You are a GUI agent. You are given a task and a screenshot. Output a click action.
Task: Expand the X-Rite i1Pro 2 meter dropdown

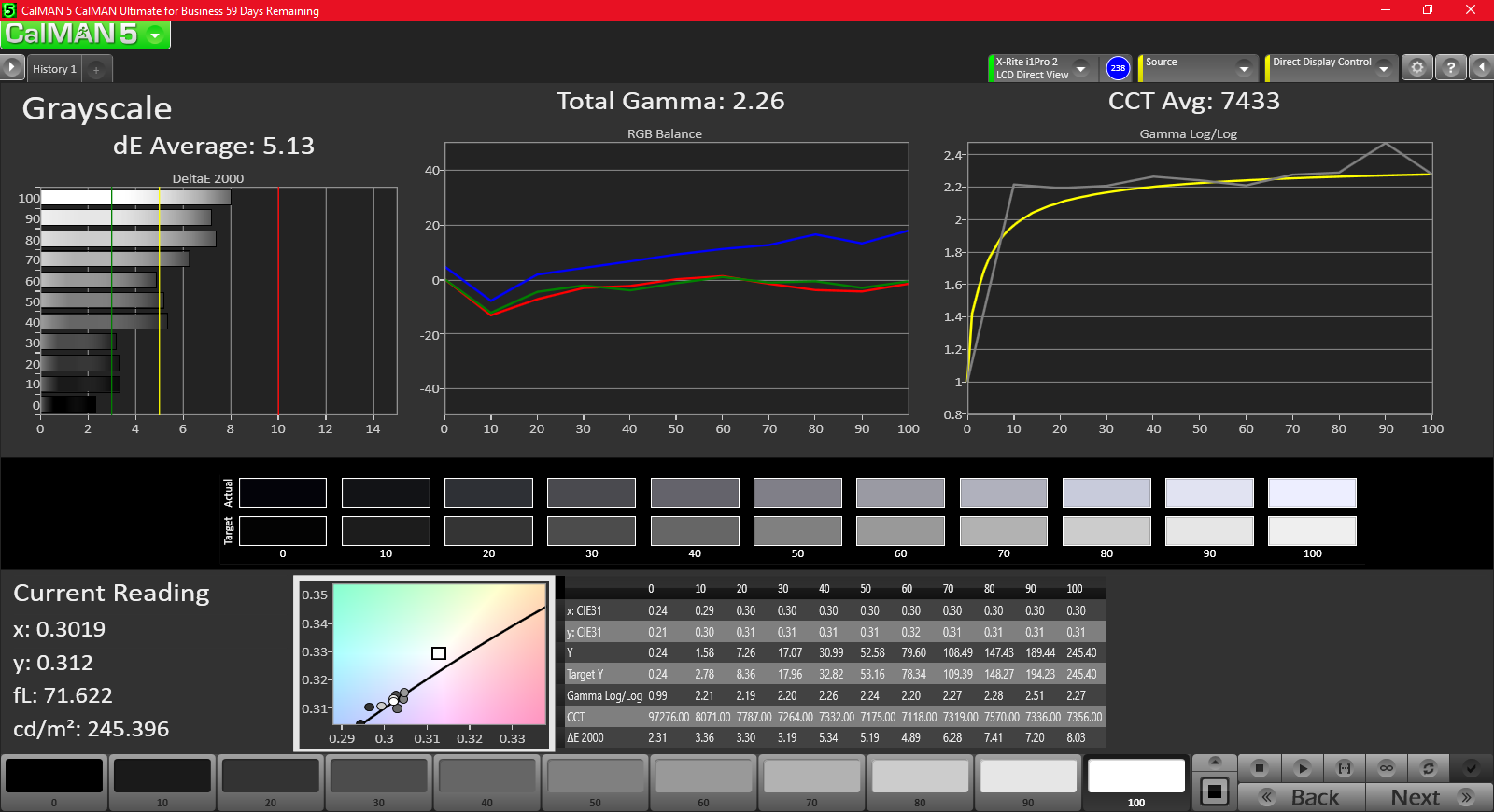coord(1081,69)
